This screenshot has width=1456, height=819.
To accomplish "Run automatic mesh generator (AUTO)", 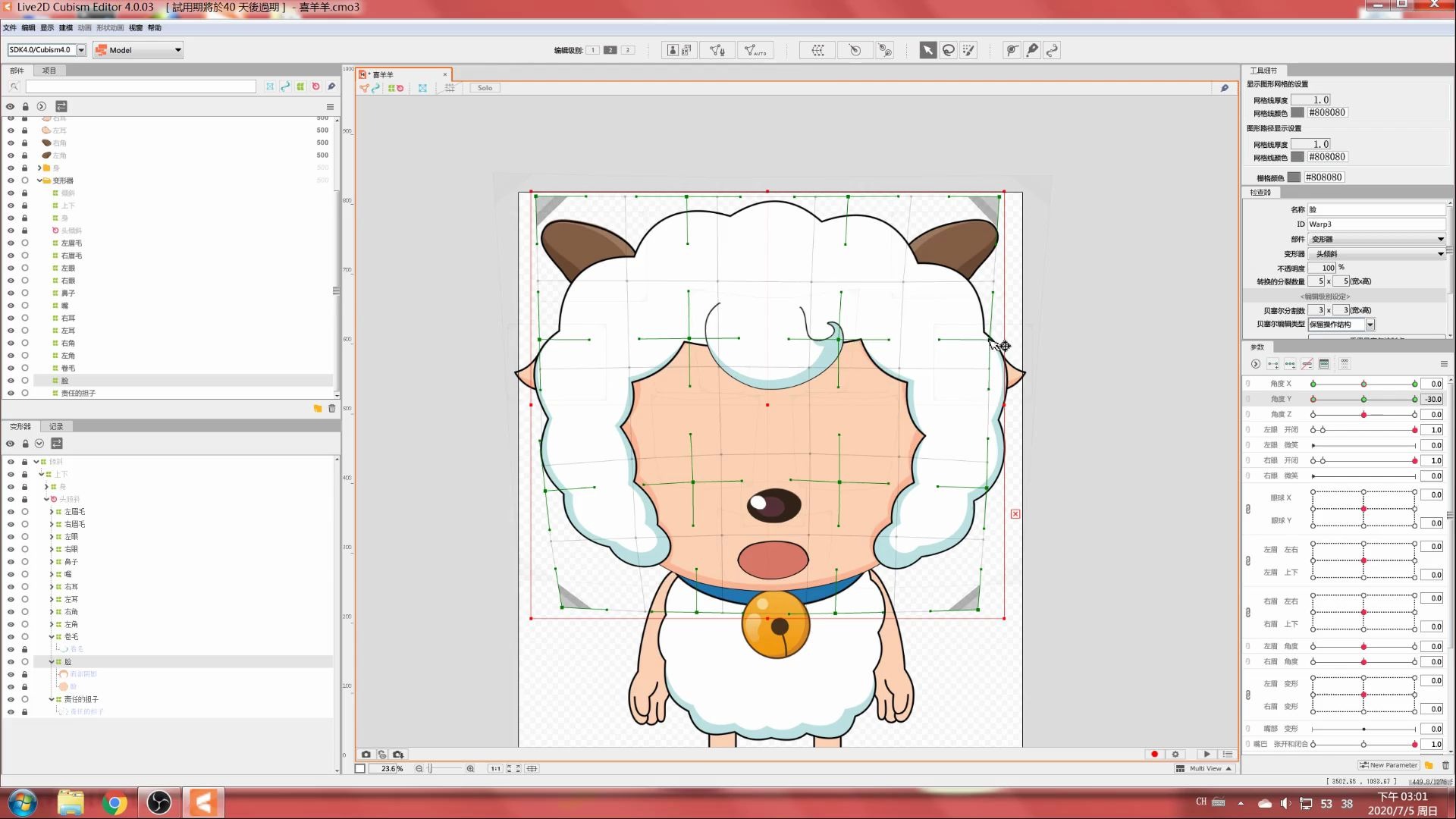I will tap(755, 50).
